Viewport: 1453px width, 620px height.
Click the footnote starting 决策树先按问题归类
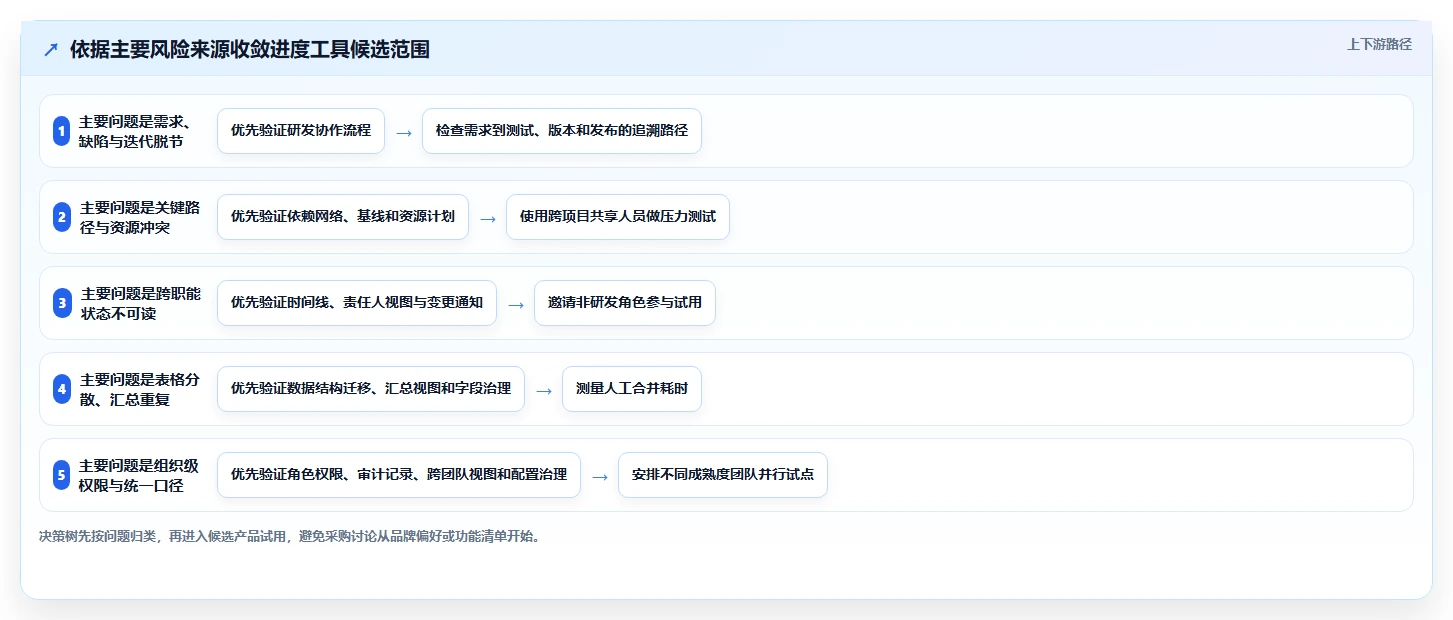pyautogui.click(x=292, y=536)
